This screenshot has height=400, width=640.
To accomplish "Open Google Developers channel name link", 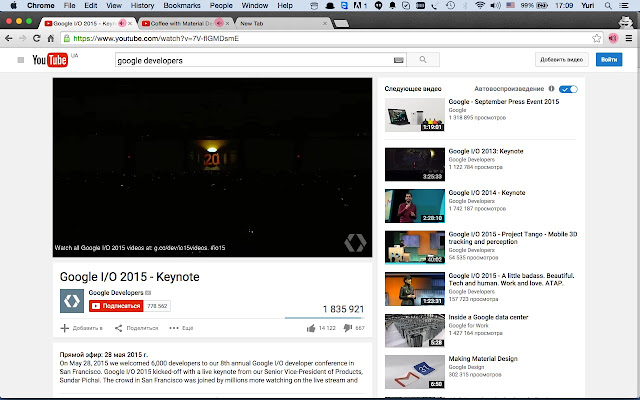I will click(x=116, y=293).
